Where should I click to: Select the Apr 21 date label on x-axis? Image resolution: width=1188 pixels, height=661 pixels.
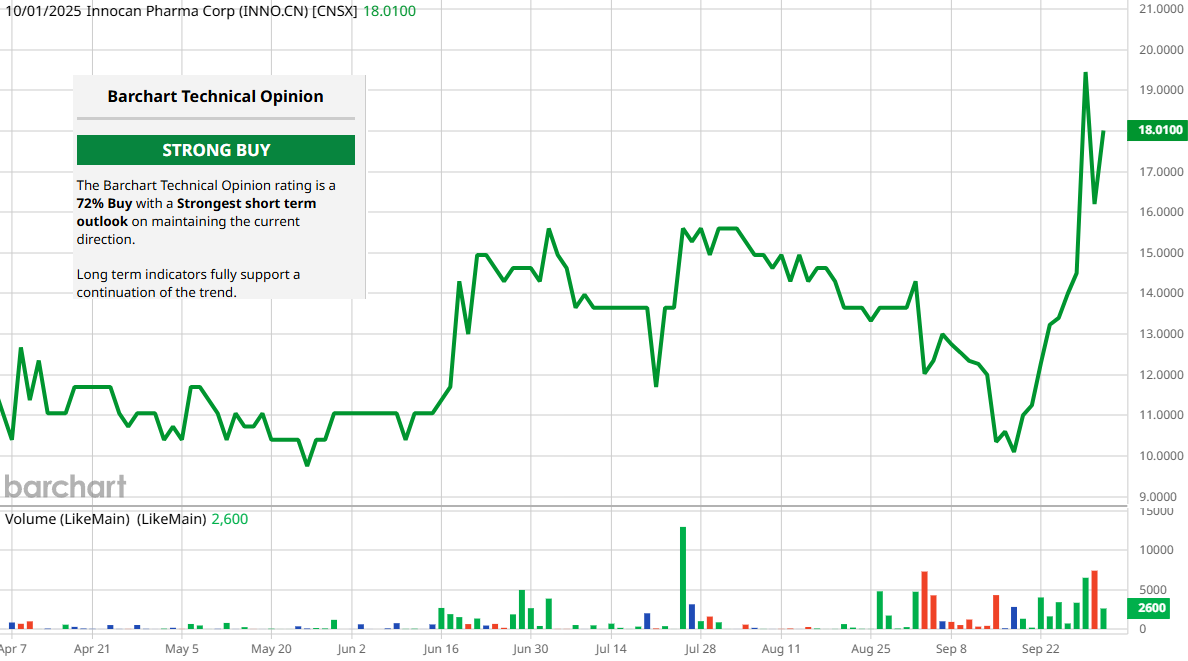pos(91,648)
